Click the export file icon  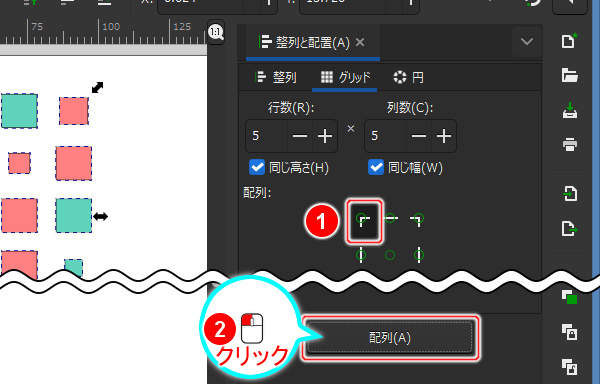click(570, 229)
